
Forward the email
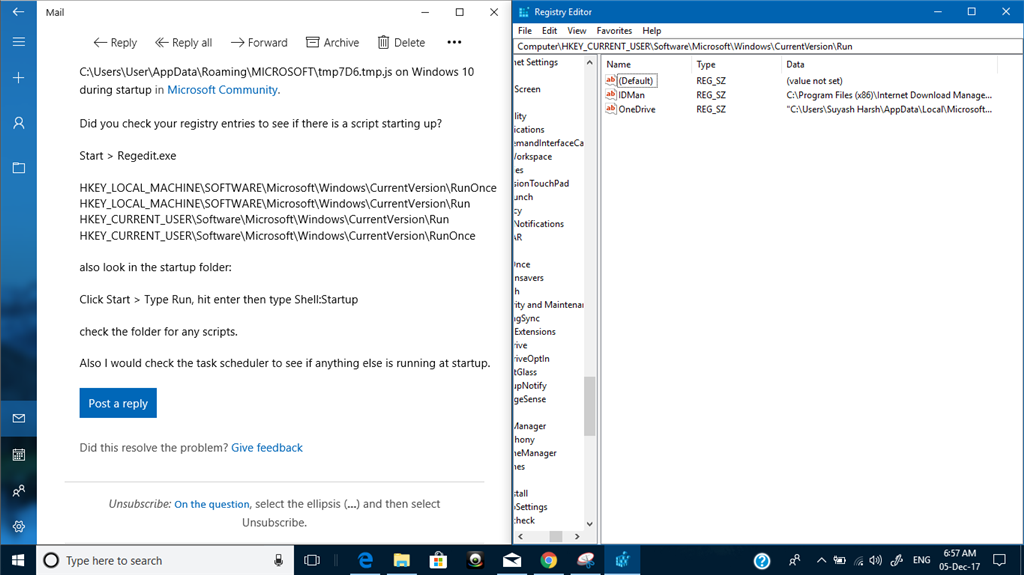click(259, 42)
